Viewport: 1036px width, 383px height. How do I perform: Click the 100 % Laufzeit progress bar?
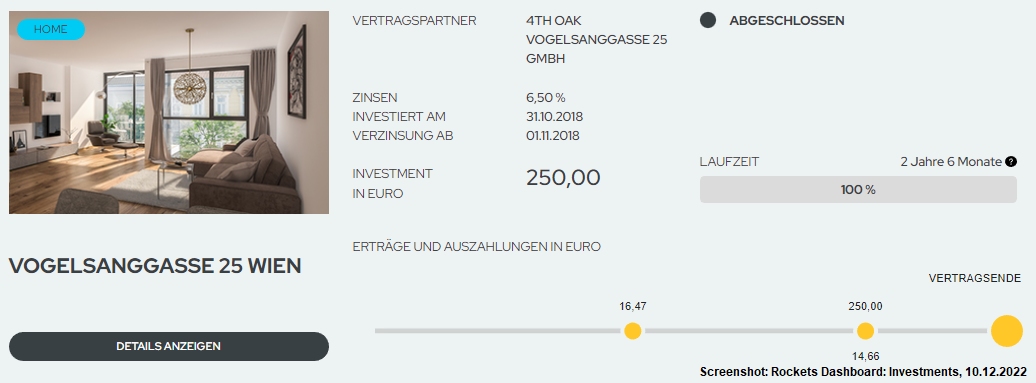[858, 190]
